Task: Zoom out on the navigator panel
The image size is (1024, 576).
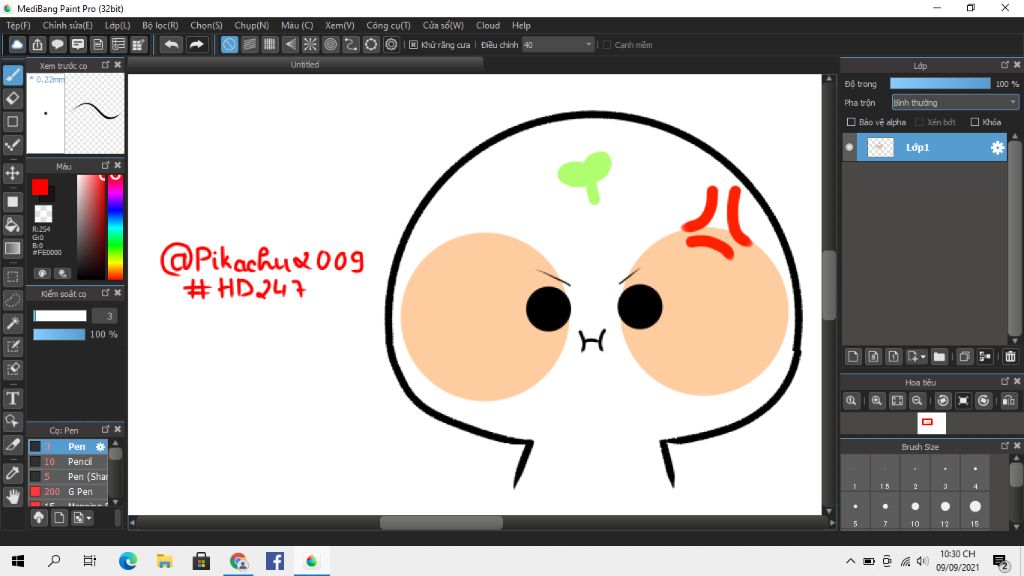Action: (x=917, y=400)
